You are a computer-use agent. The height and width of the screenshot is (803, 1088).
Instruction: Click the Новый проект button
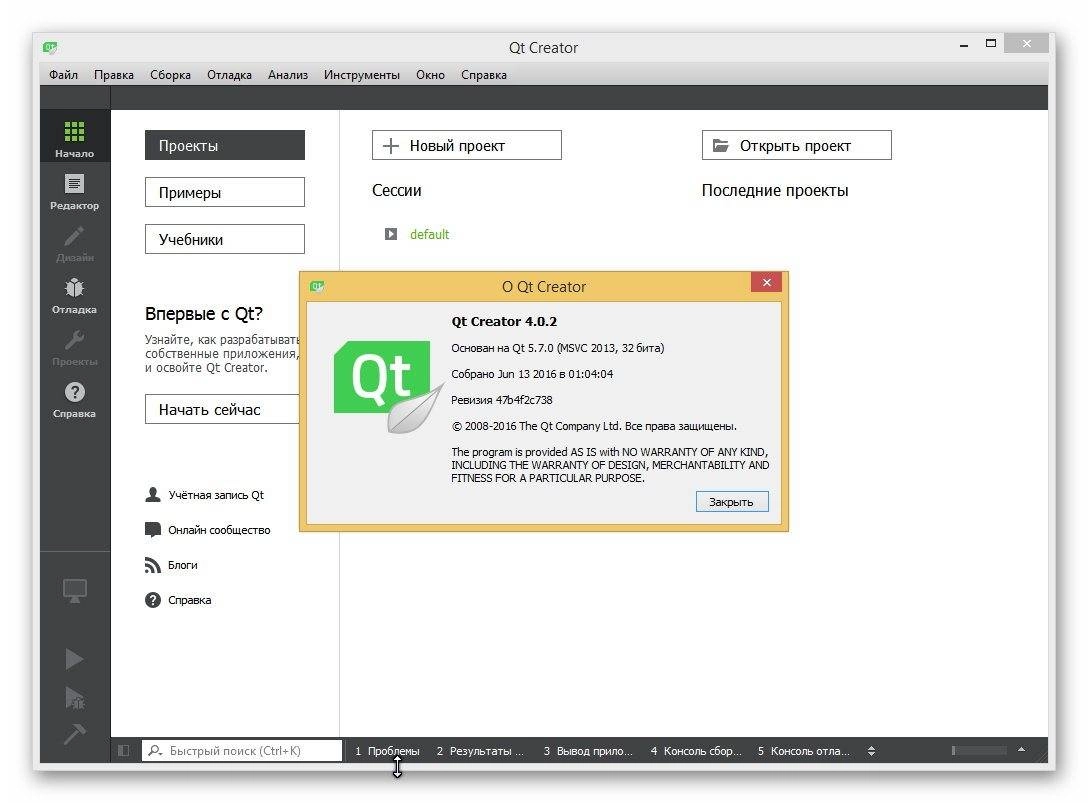(466, 145)
